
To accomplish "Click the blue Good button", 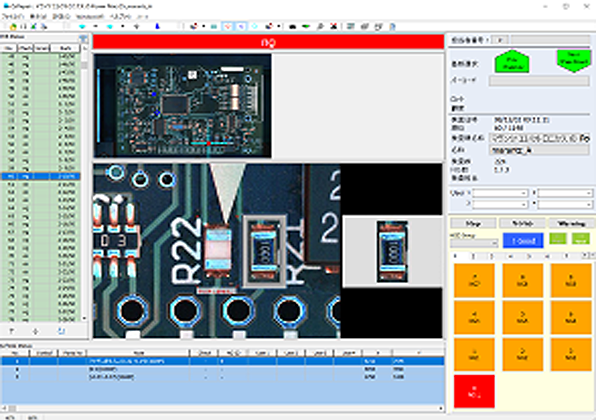I will coord(523,241).
